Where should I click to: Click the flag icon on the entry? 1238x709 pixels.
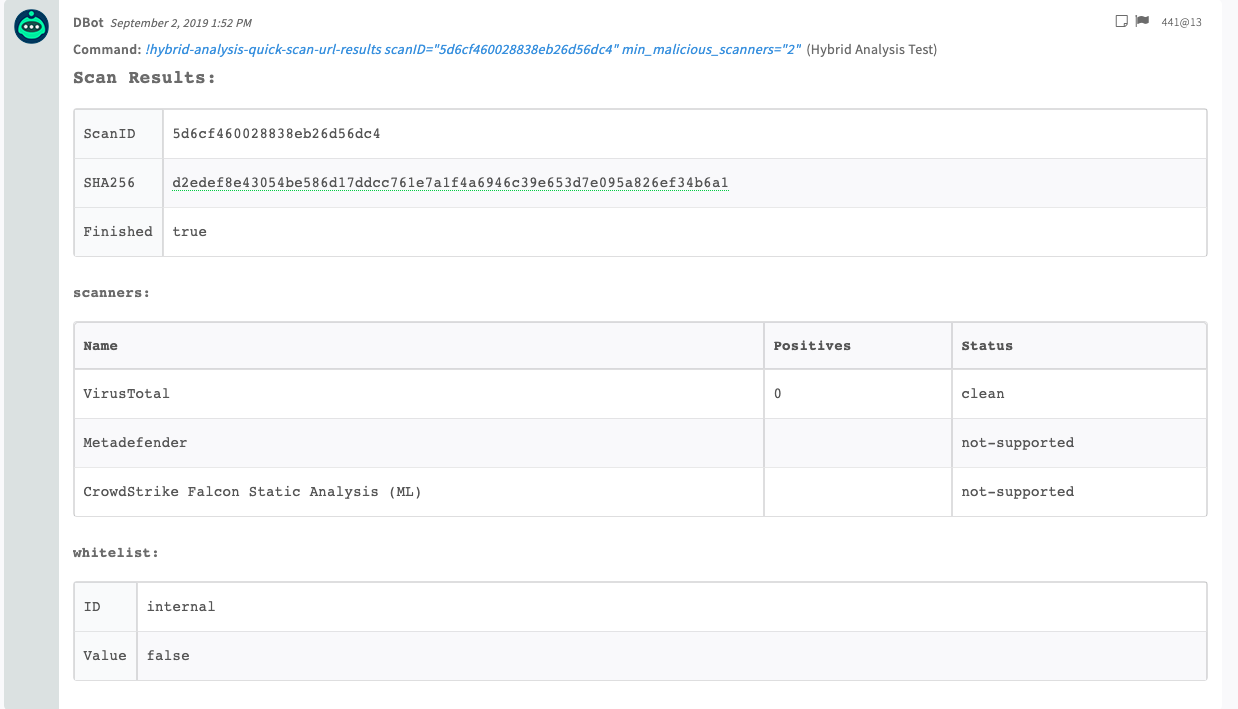point(1142,21)
